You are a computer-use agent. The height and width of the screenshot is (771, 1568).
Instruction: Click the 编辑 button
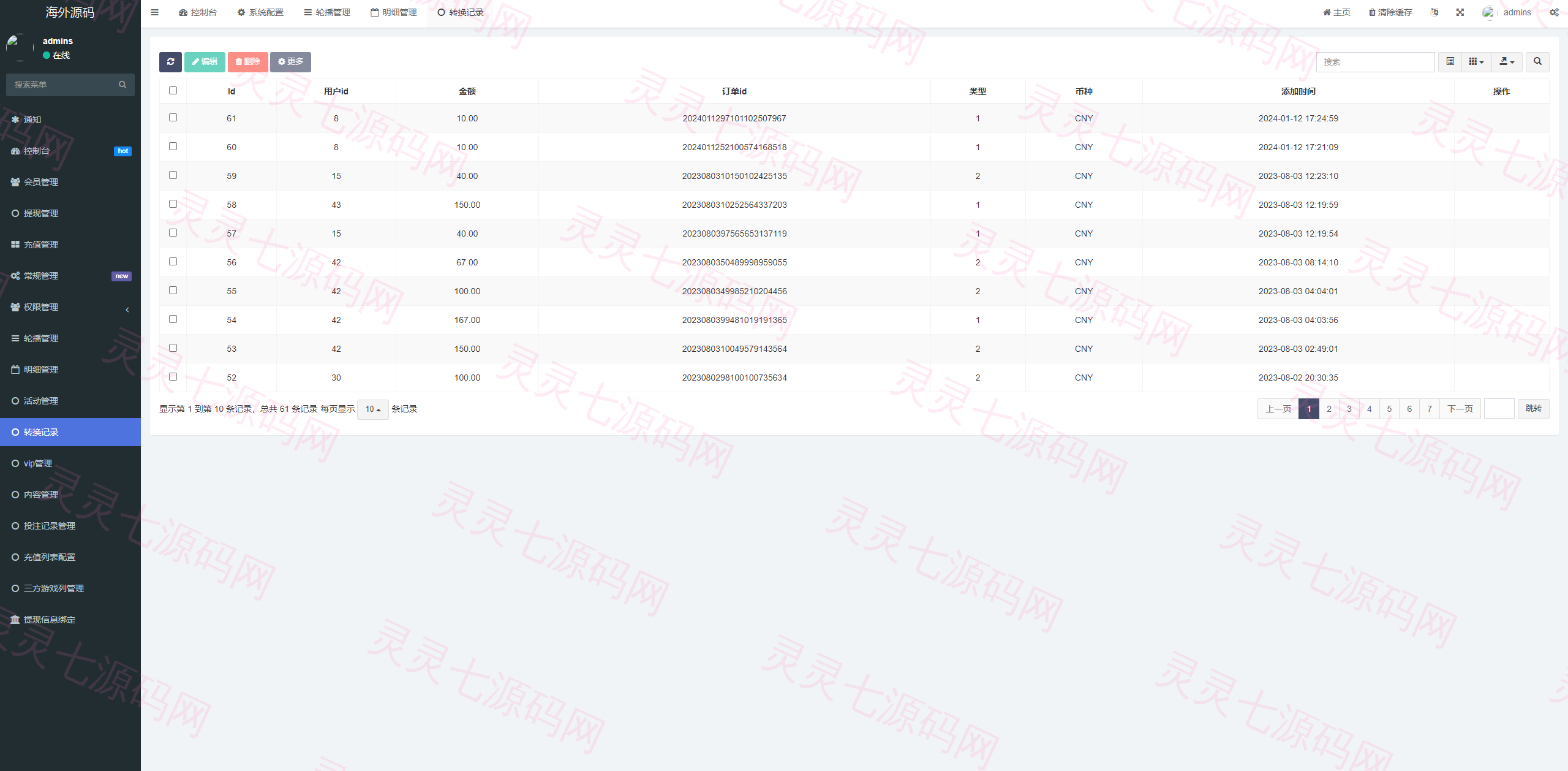[x=205, y=62]
